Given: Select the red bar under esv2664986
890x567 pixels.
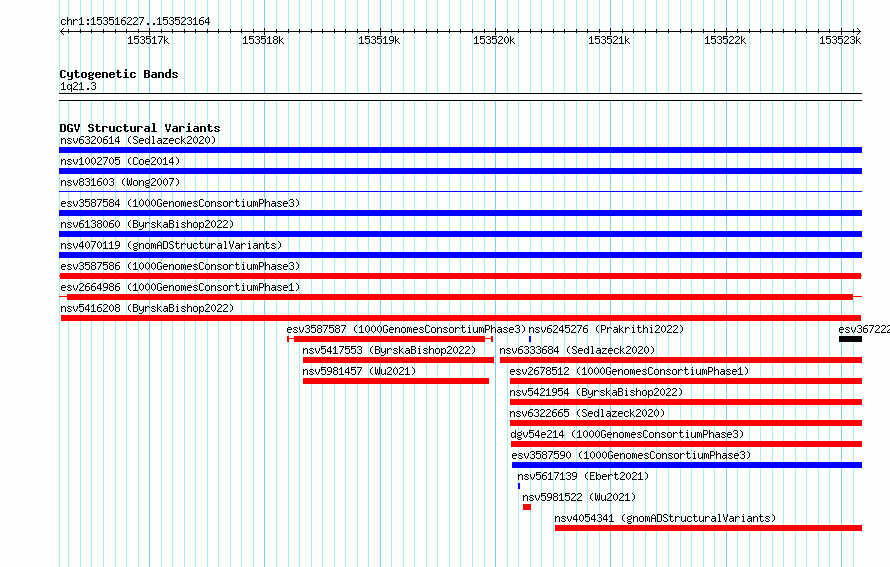Looking at the screenshot, I should tap(460, 297).
